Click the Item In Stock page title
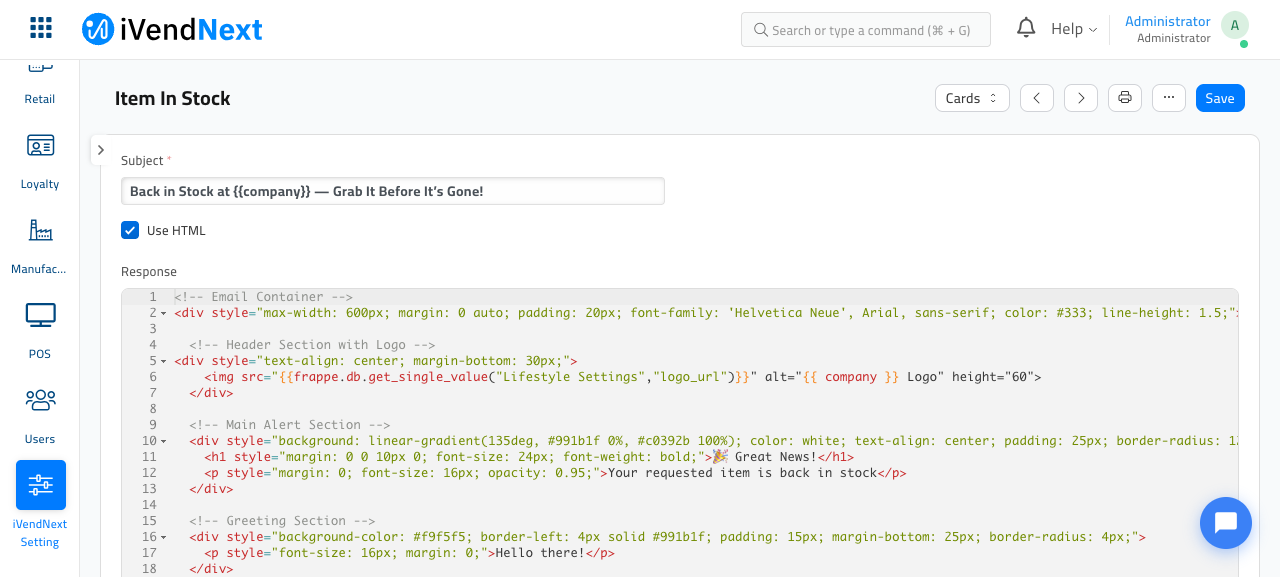Screen dimensions: 1280x577 point(173,98)
